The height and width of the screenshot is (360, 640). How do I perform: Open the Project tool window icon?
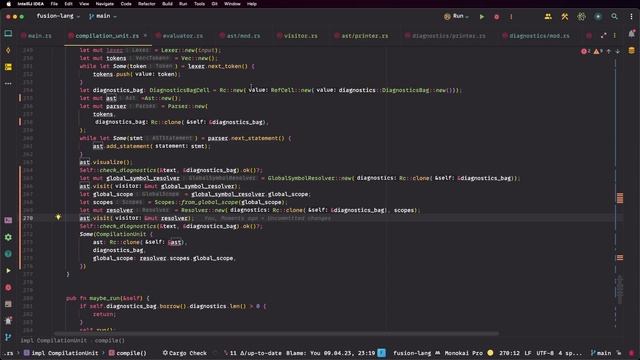8,33
